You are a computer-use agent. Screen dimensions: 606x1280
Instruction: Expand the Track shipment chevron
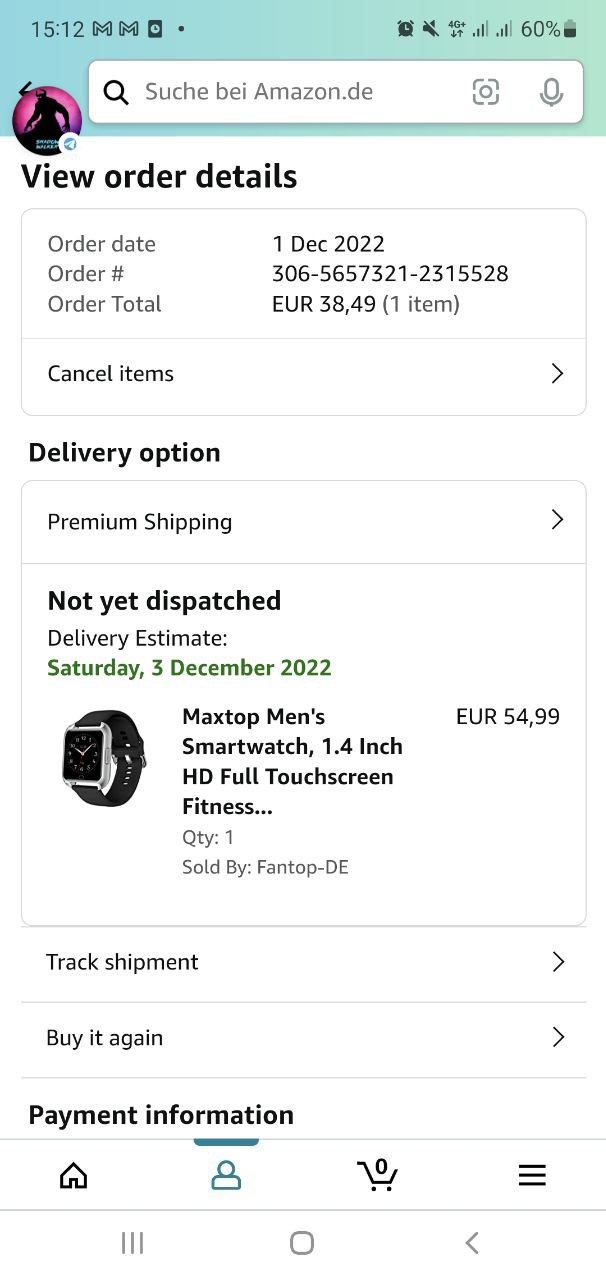[x=557, y=962]
